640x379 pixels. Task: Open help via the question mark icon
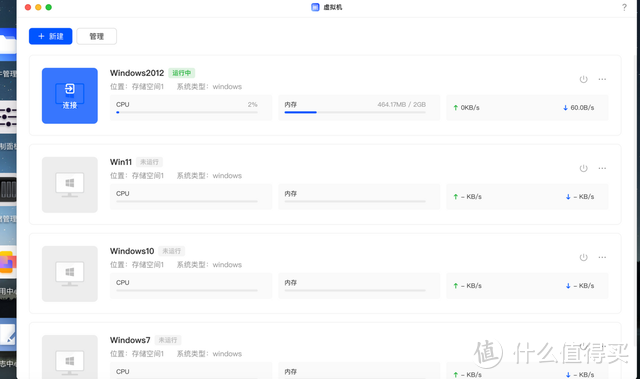(x=624, y=7)
